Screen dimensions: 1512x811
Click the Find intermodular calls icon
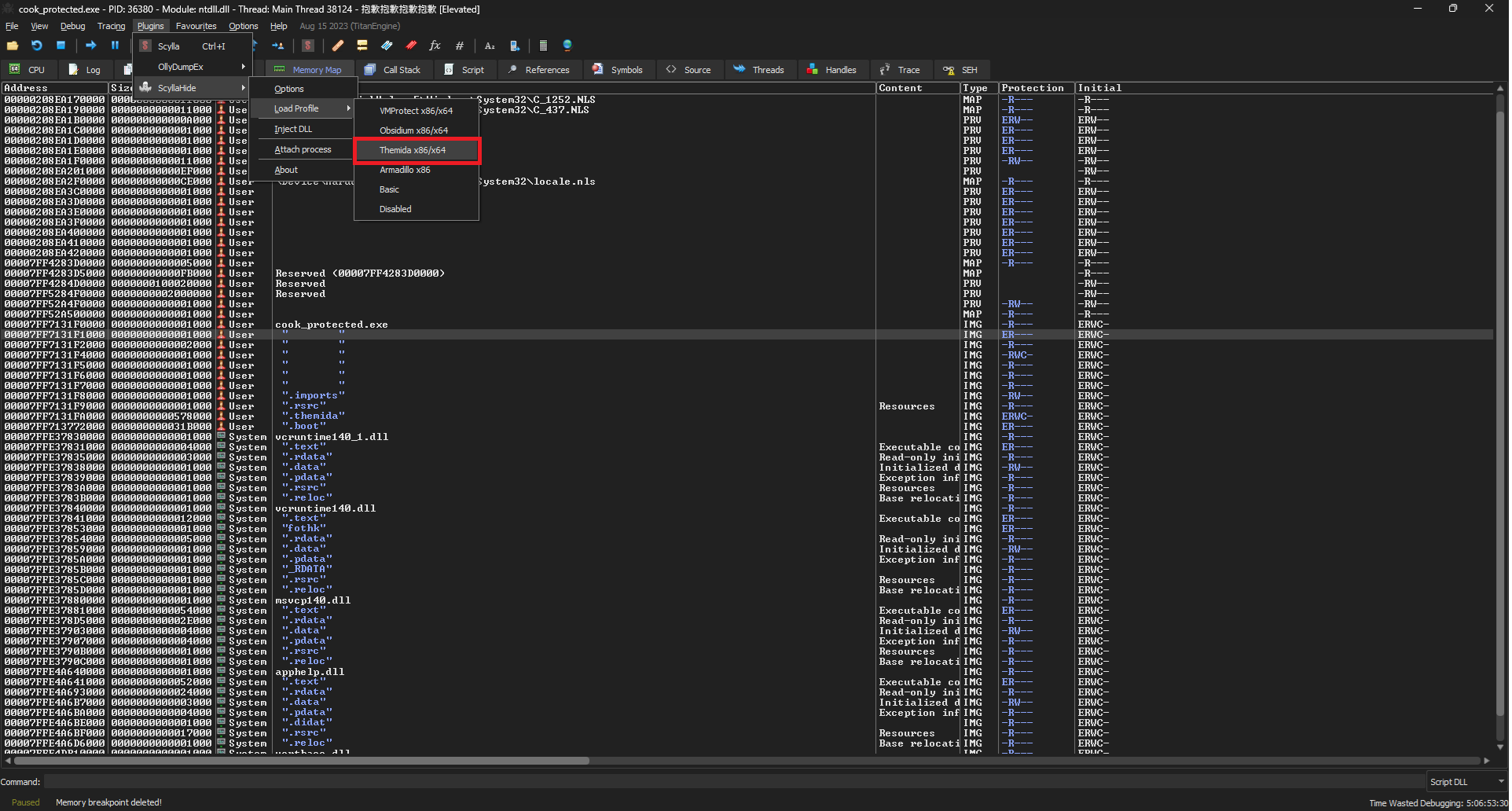coord(514,46)
